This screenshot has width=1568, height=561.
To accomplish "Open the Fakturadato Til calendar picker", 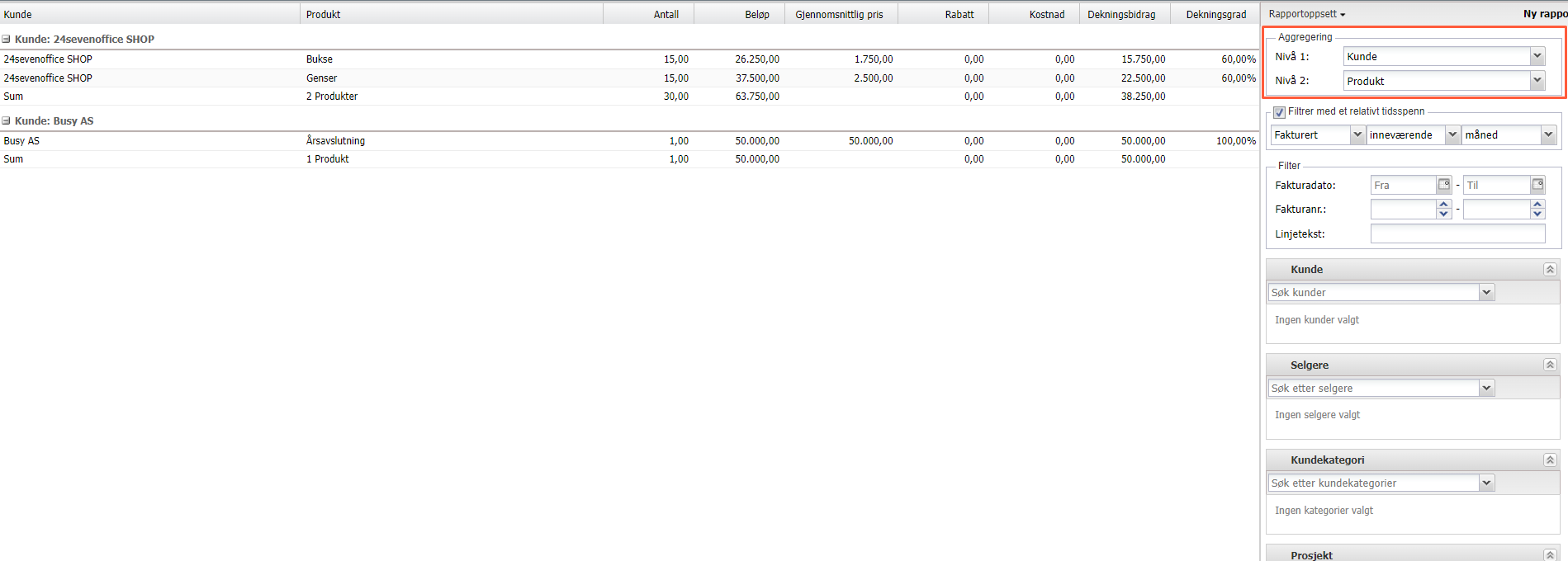I will pos(1537,185).
